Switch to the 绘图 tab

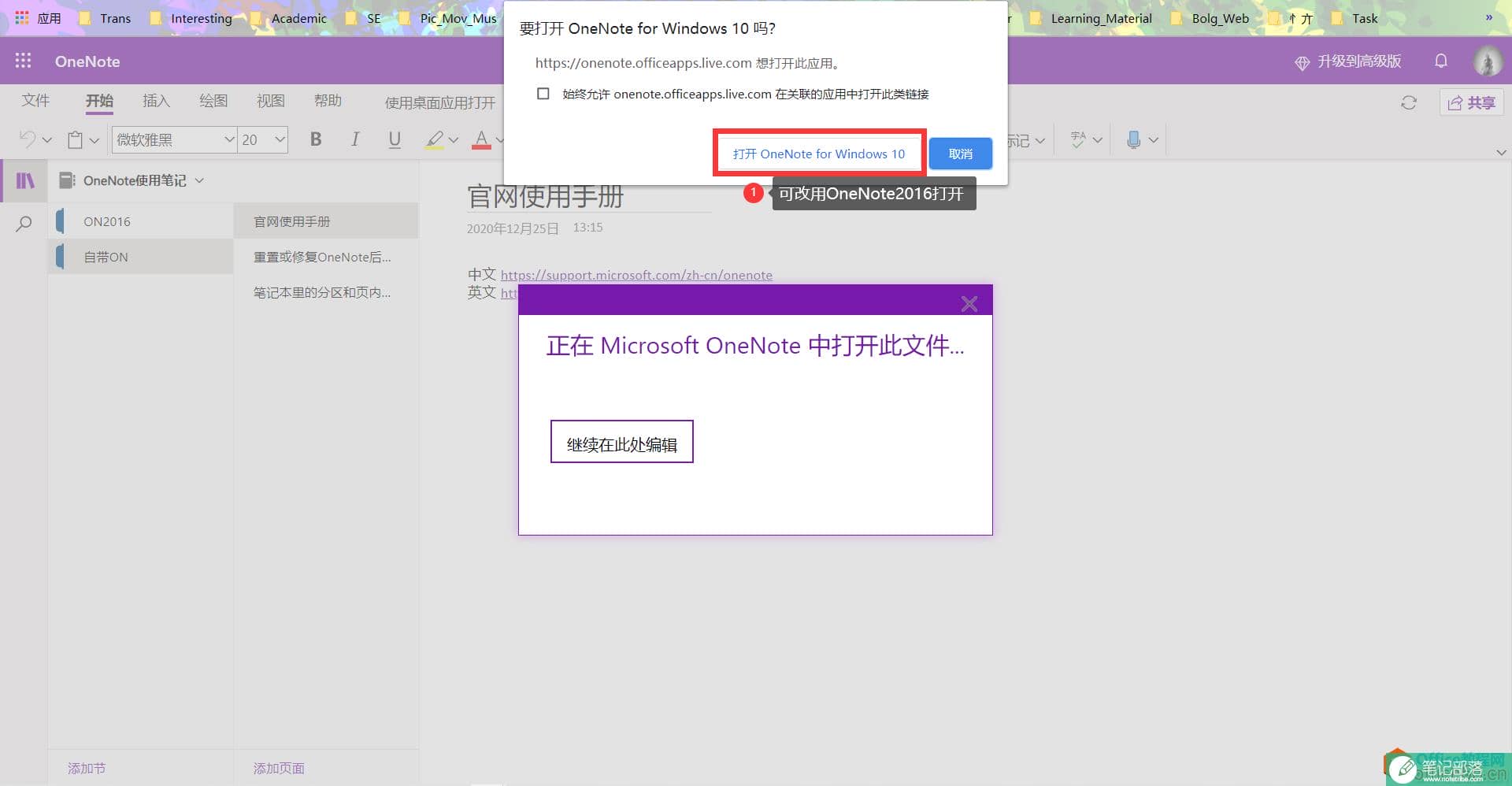213,101
